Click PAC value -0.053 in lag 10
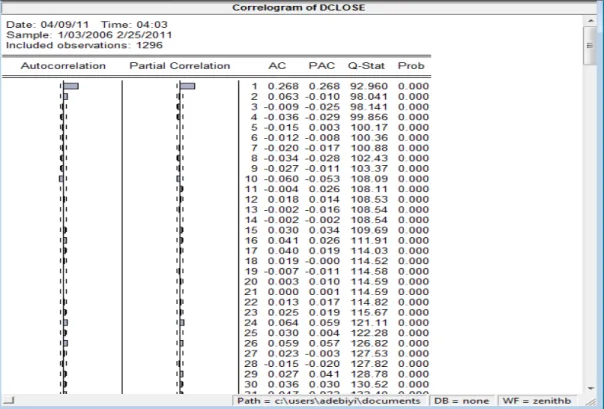Viewport: 604px width, 409px height. coord(322,179)
